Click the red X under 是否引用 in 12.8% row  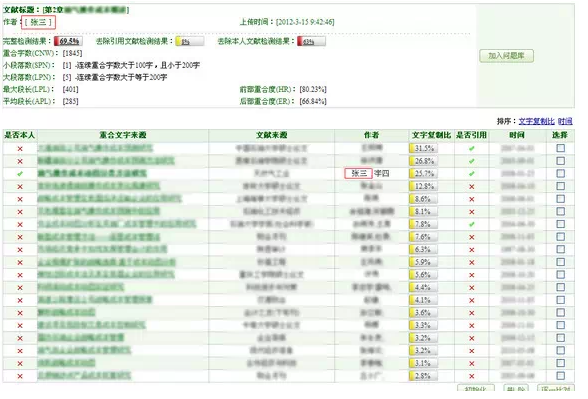[472, 187]
